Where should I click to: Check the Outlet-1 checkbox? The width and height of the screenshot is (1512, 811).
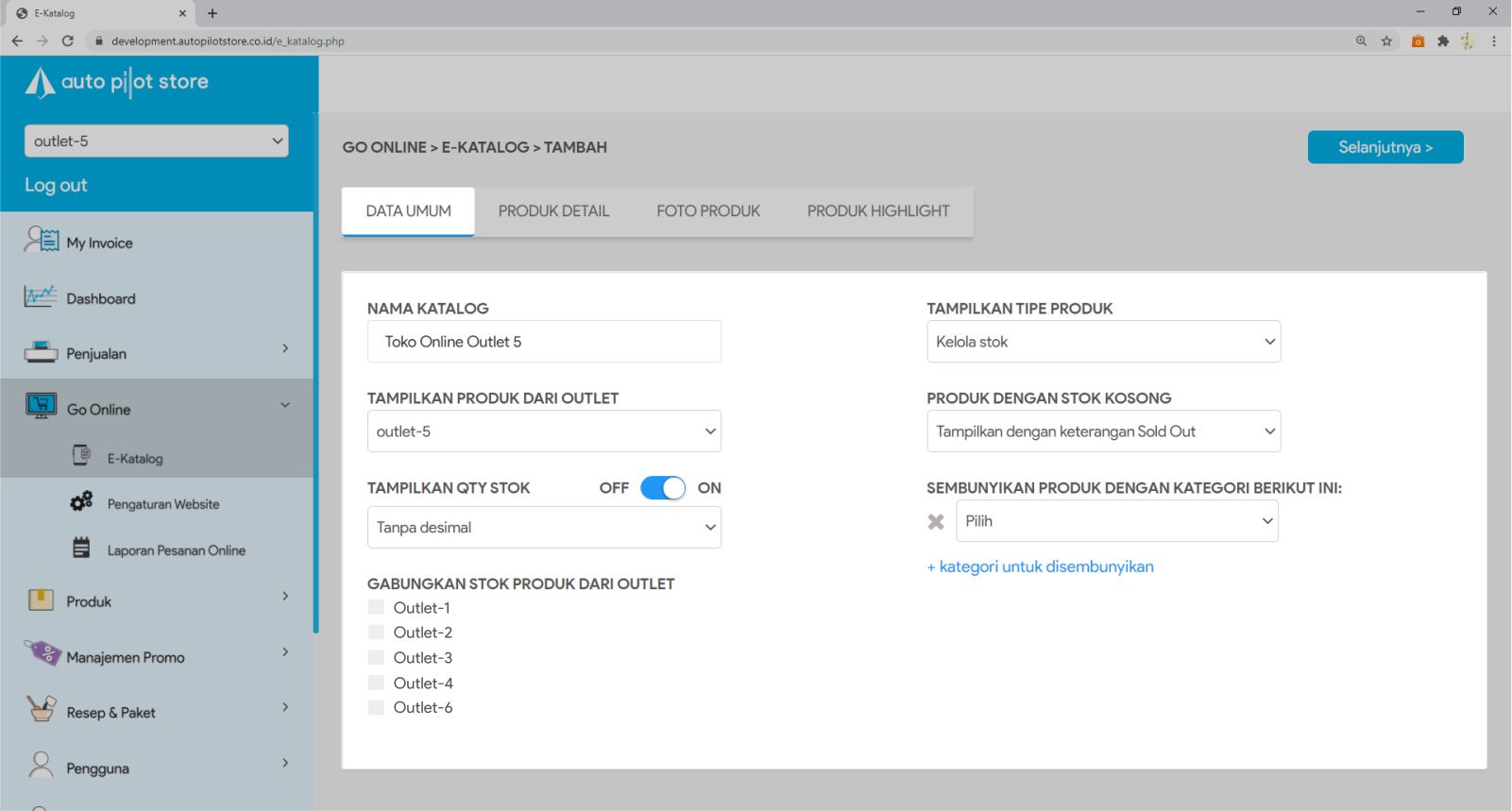(376, 608)
